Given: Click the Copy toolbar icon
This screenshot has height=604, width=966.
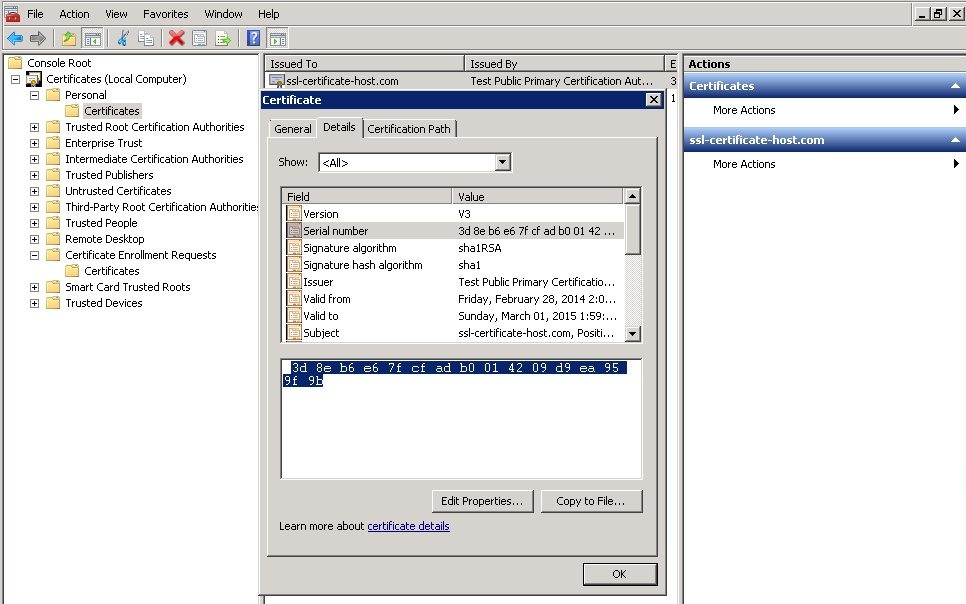Looking at the screenshot, I should pyautogui.click(x=146, y=38).
